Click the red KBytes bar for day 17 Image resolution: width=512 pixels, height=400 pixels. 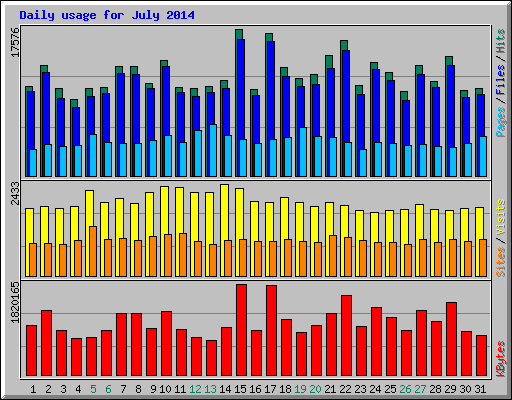click(271, 331)
